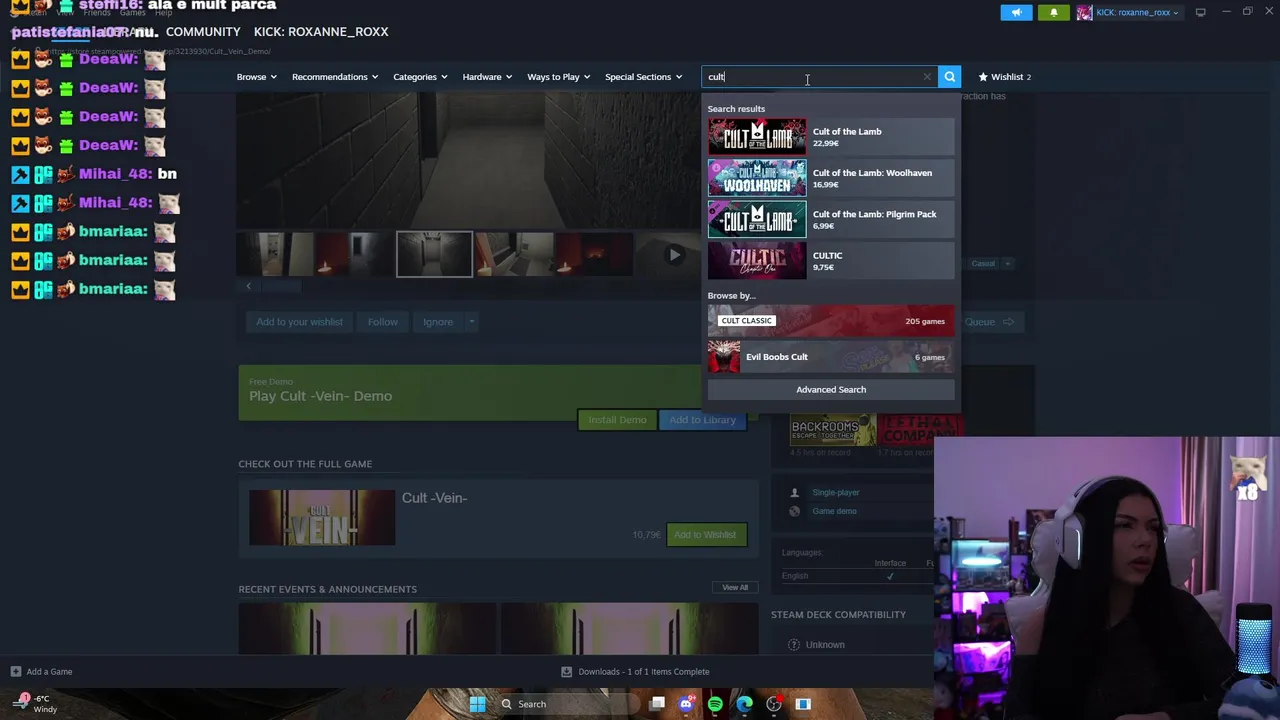Open the Wishlist star link
This screenshot has height=720, width=1280.
pyautogui.click(x=1005, y=77)
